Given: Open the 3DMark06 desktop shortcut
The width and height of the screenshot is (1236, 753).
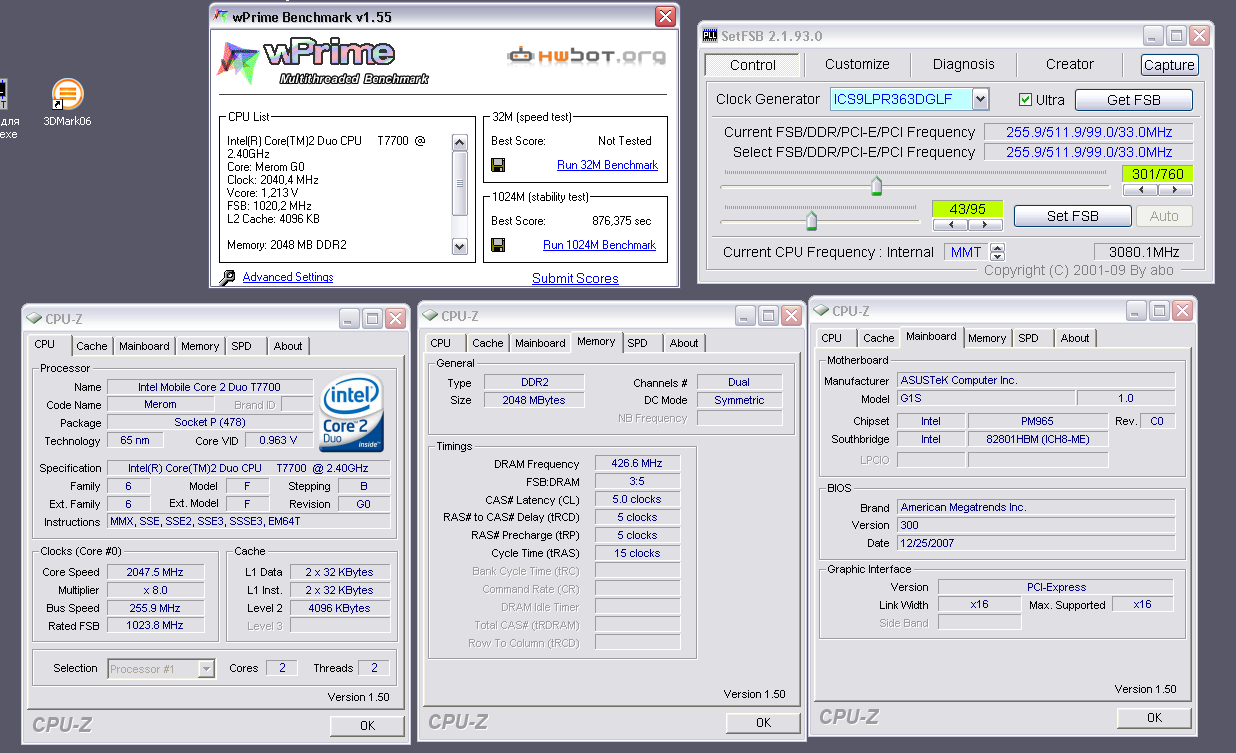Looking at the screenshot, I should pos(67,102).
